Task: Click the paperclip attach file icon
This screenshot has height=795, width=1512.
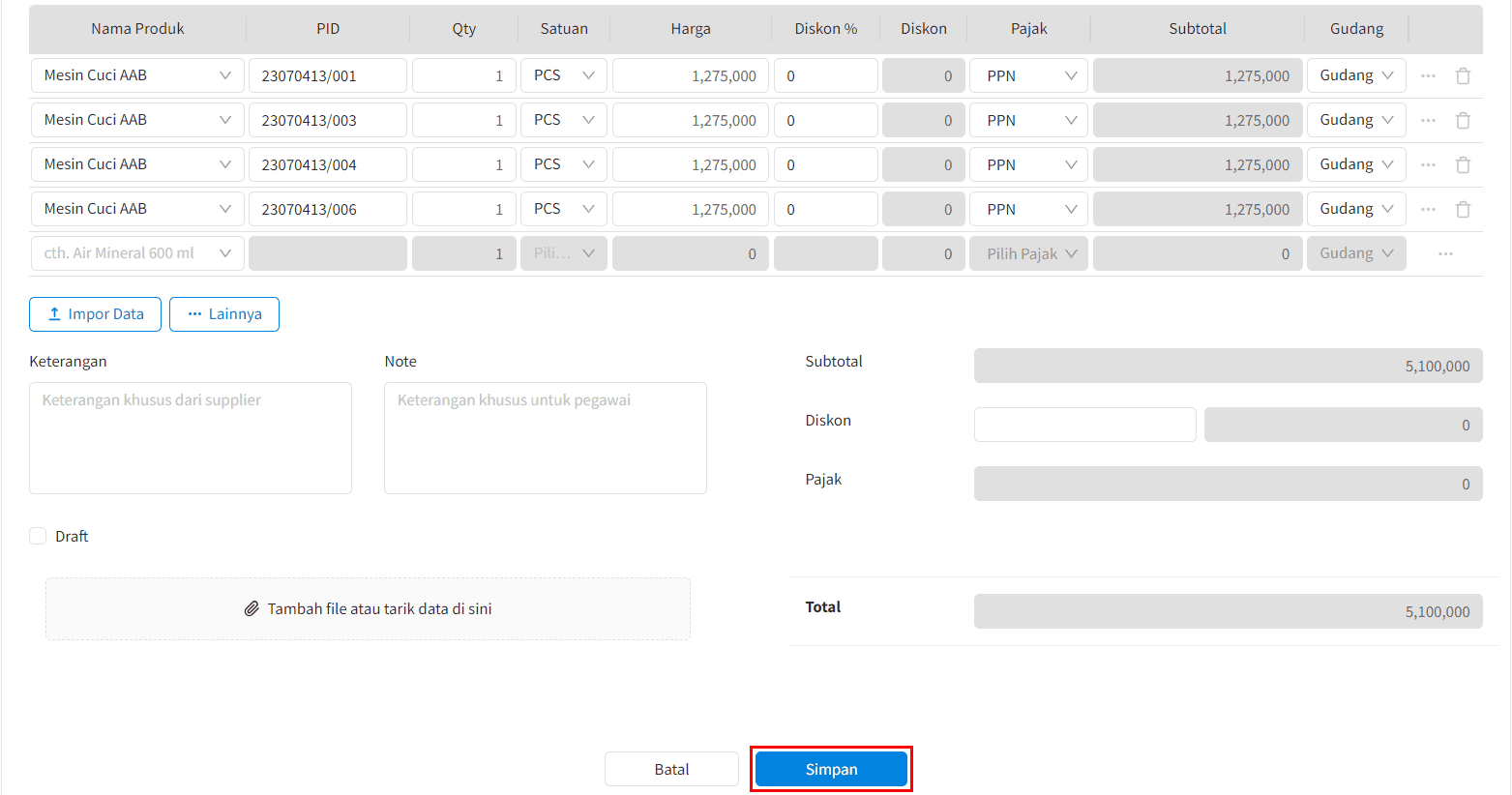Action: pyautogui.click(x=252, y=609)
